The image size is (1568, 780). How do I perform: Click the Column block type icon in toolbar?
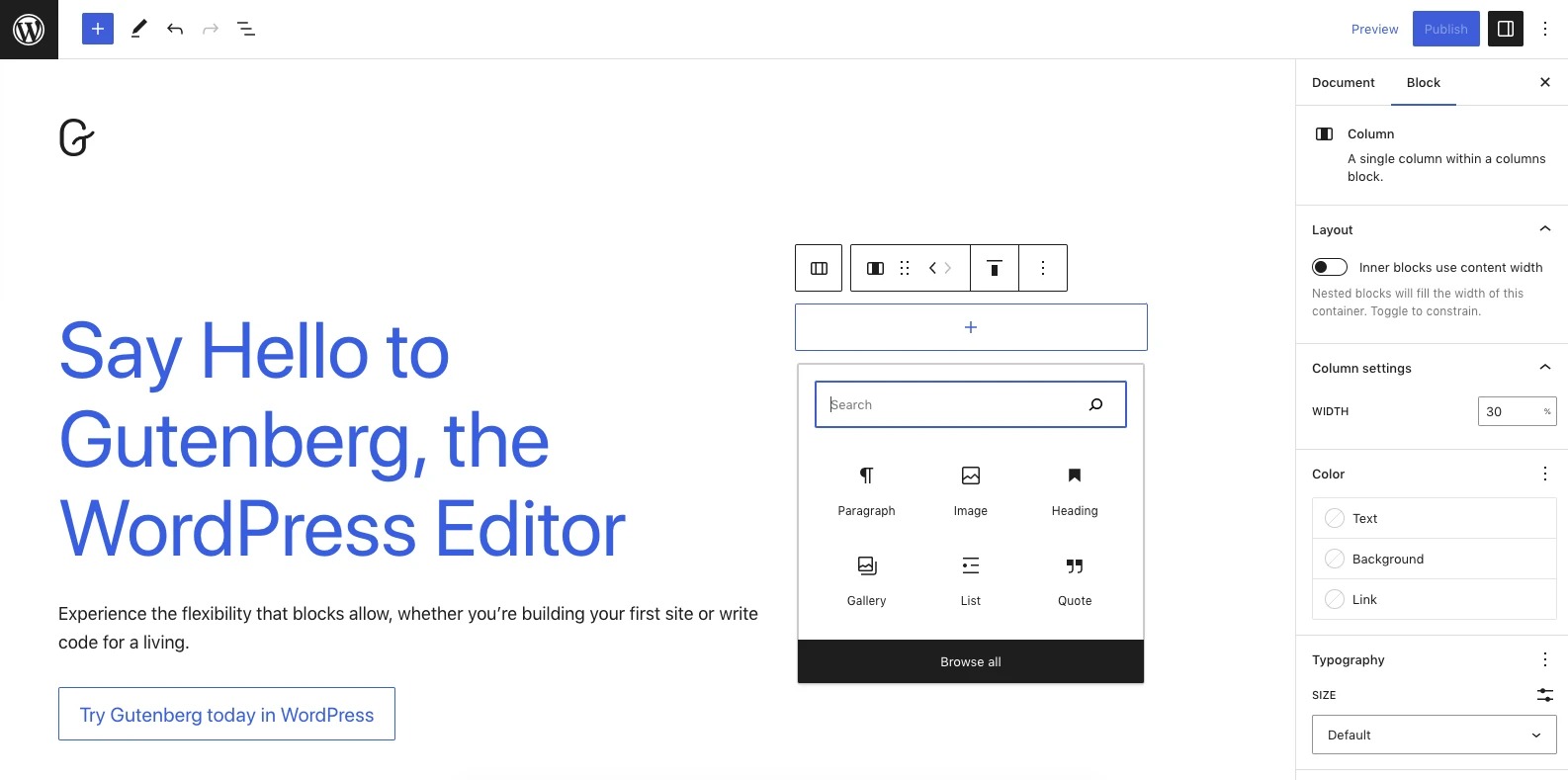point(875,268)
